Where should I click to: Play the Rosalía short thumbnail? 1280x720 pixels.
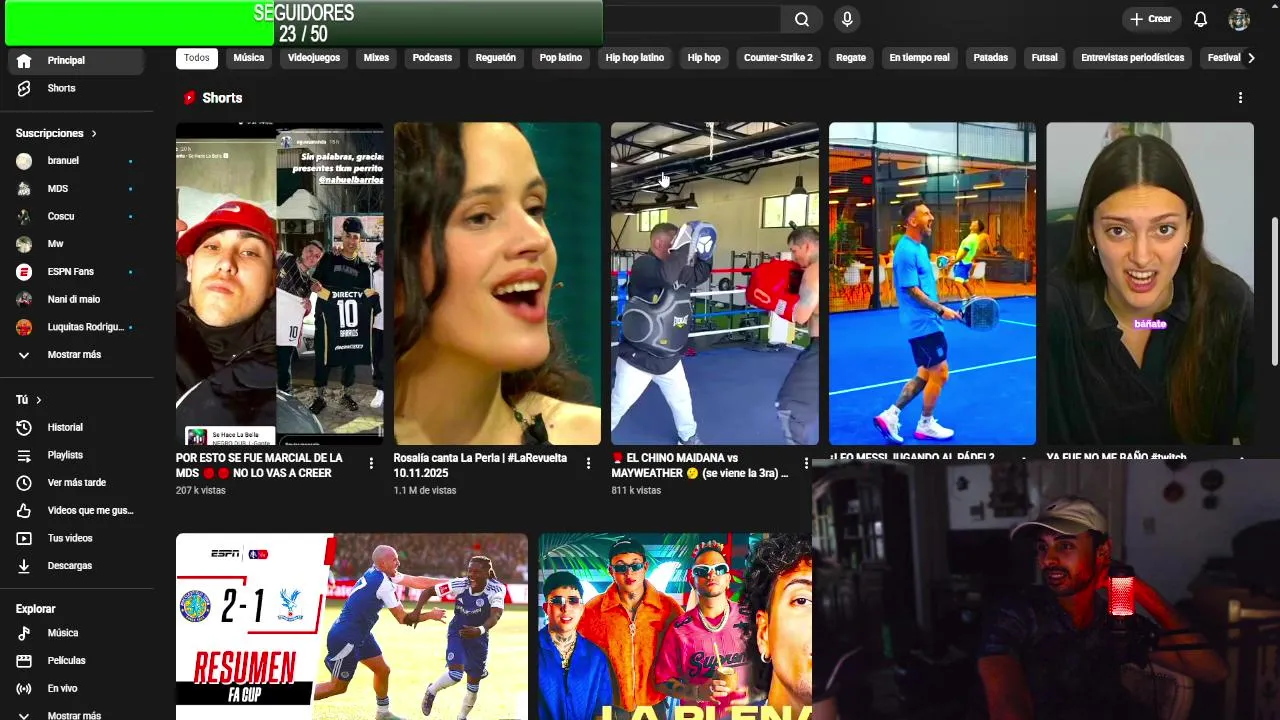(x=497, y=283)
